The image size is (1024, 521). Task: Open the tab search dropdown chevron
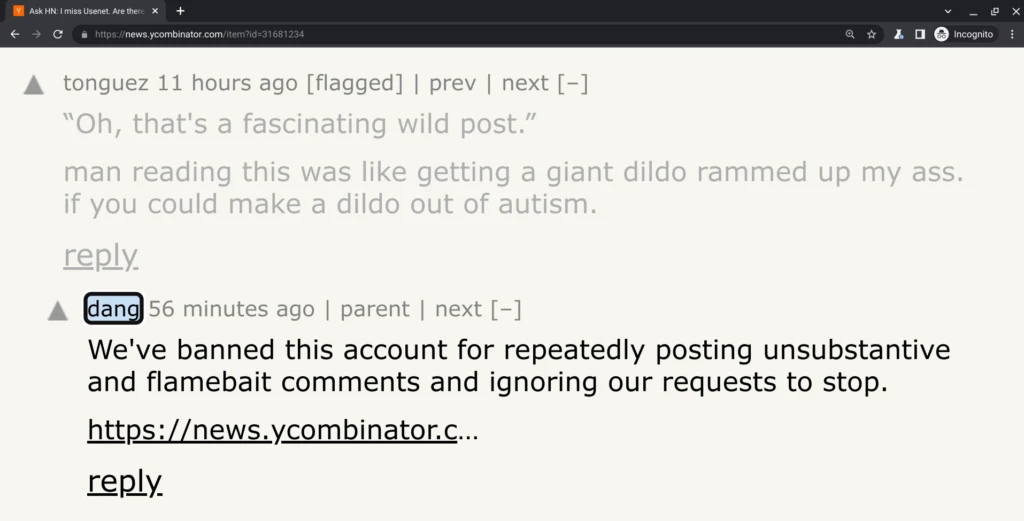(948, 11)
